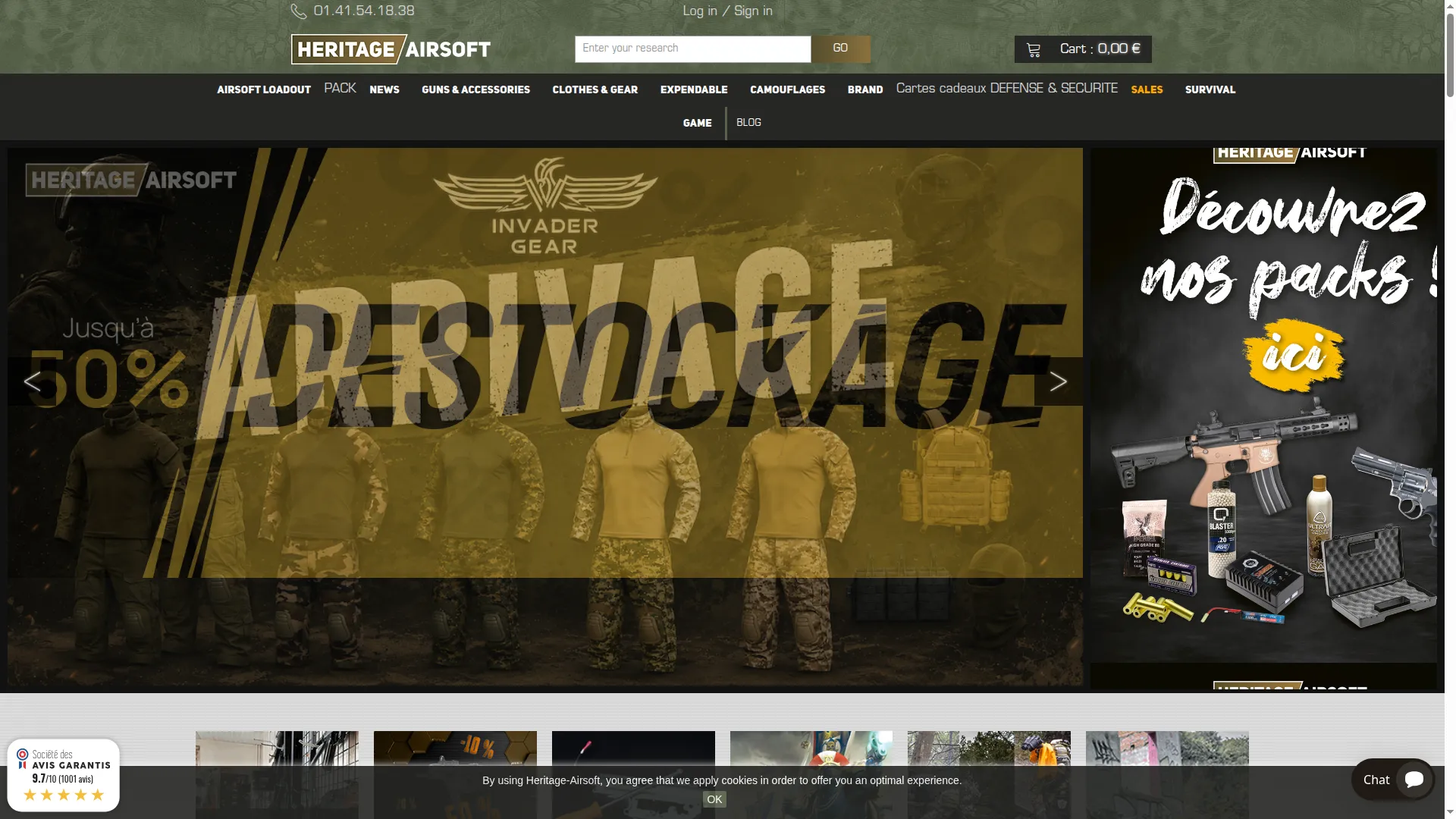The height and width of the screenshot is (819, 1456).
Task: Click the GO search button
Action: pyautogui.click(x=840, y=49)
